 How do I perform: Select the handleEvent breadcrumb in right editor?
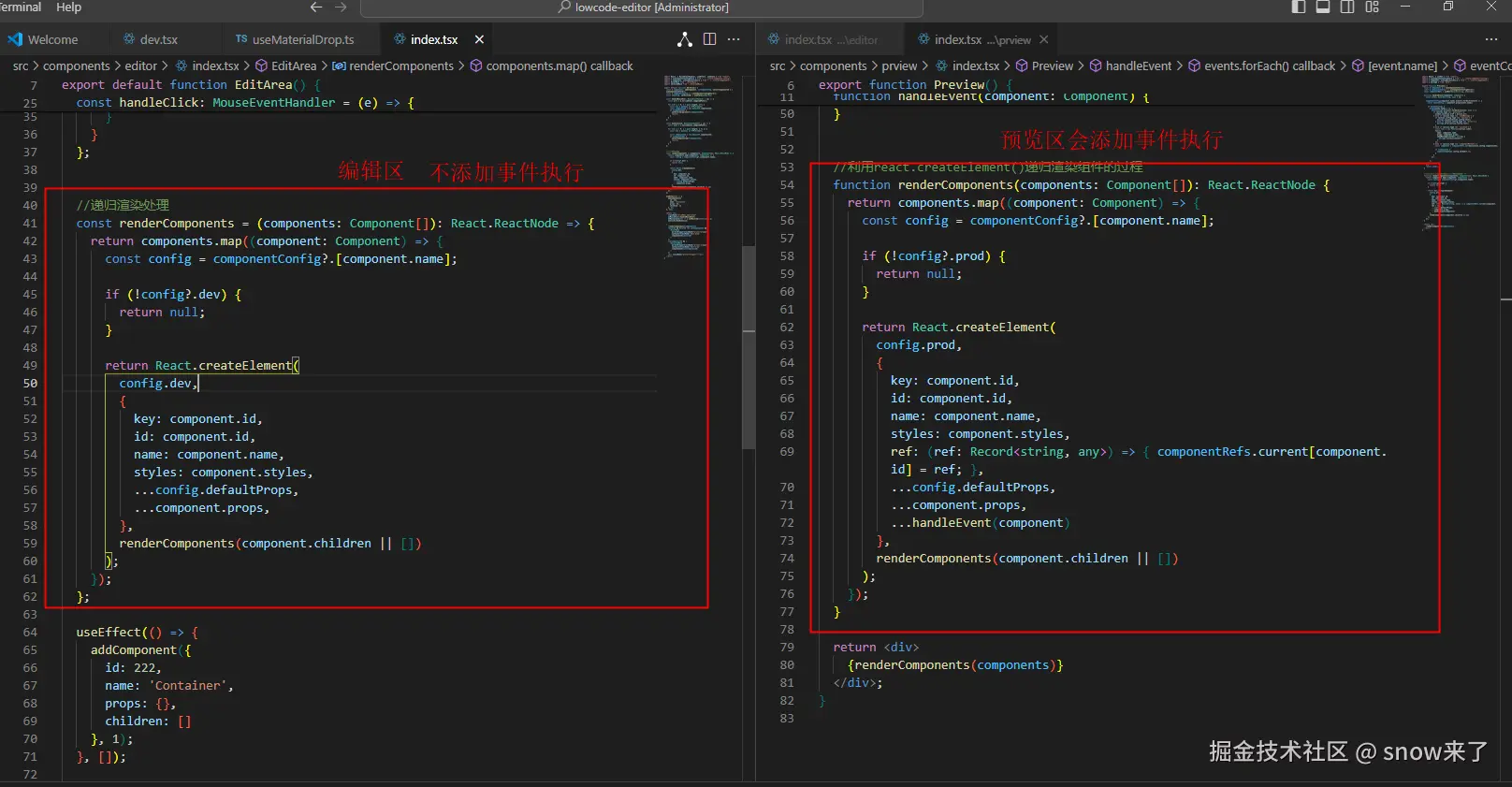1138,66
